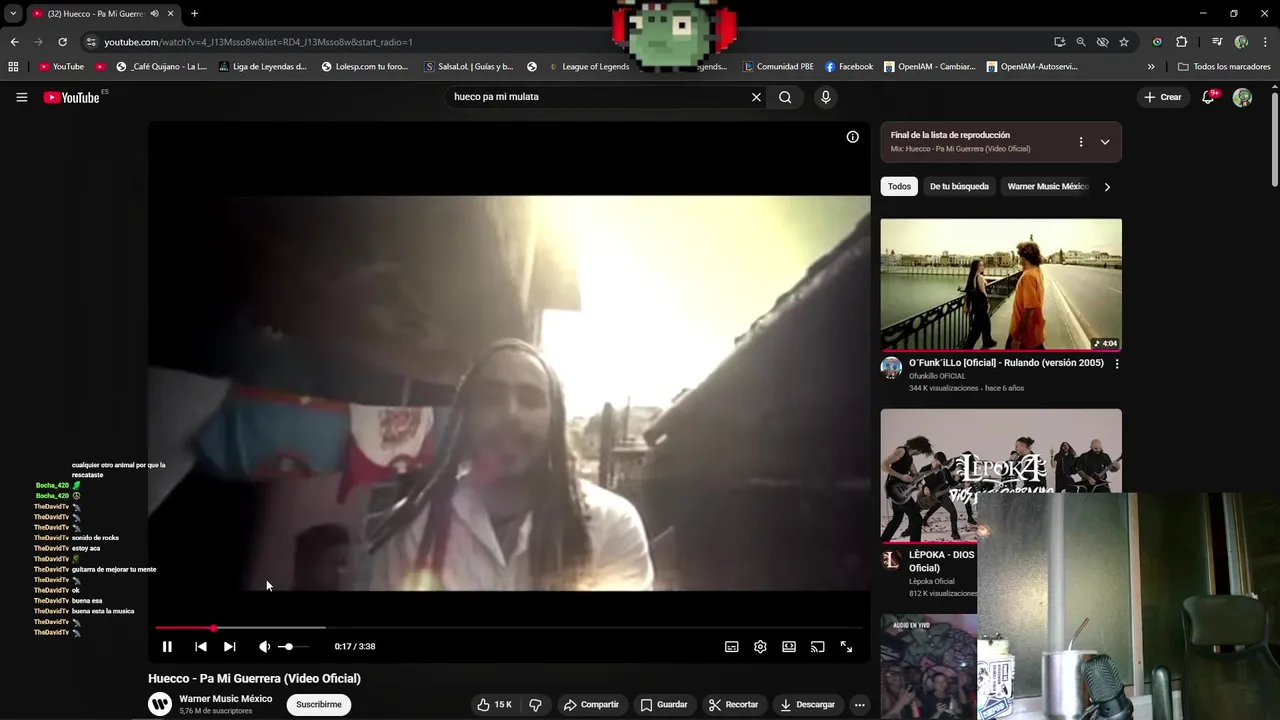This screenshot has width=1280, height=720.
Task: Share the video via Compartir
Action: click(x=591, y=704)
